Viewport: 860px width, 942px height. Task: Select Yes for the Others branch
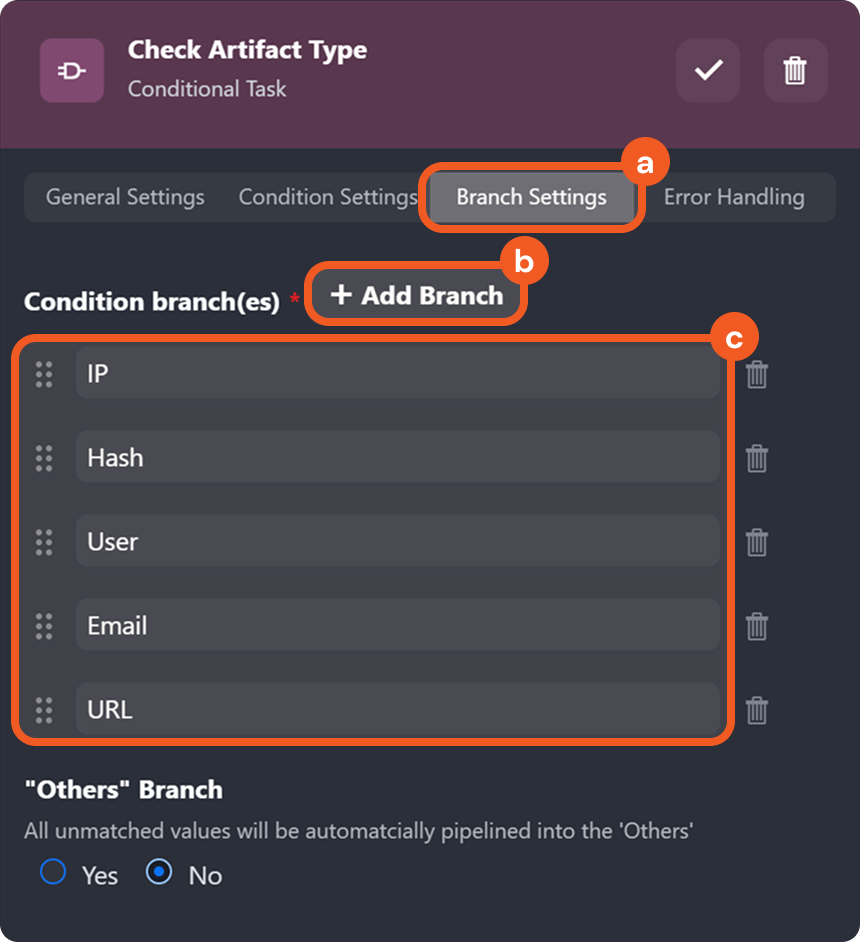53,873
